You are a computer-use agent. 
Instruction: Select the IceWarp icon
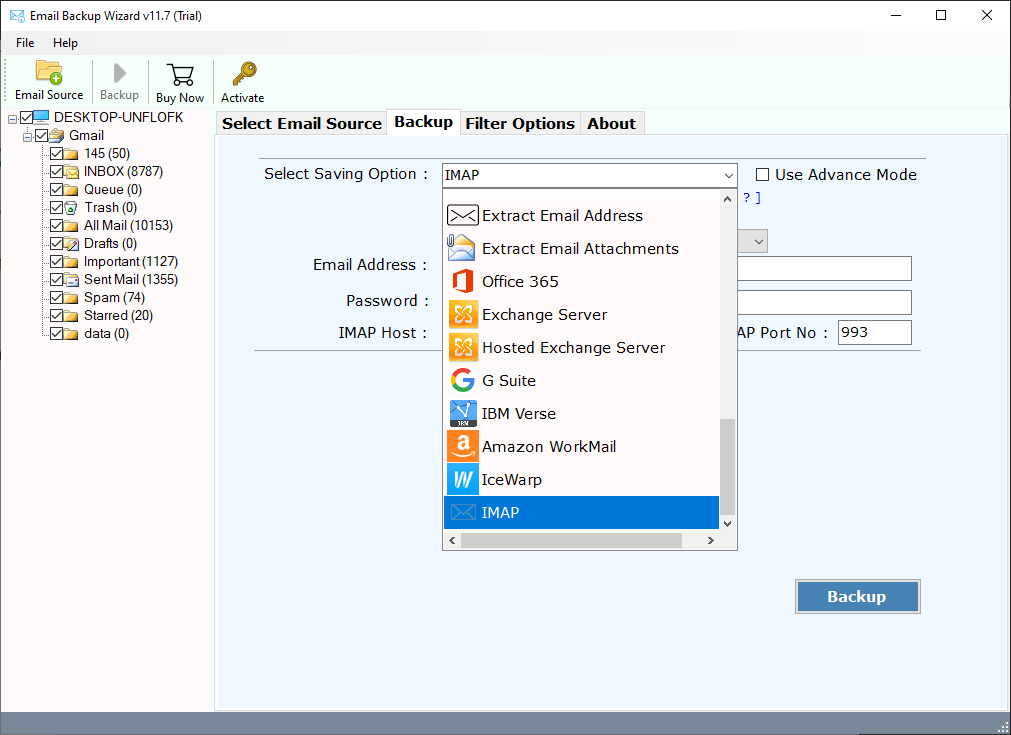click(x=462, y=479)
